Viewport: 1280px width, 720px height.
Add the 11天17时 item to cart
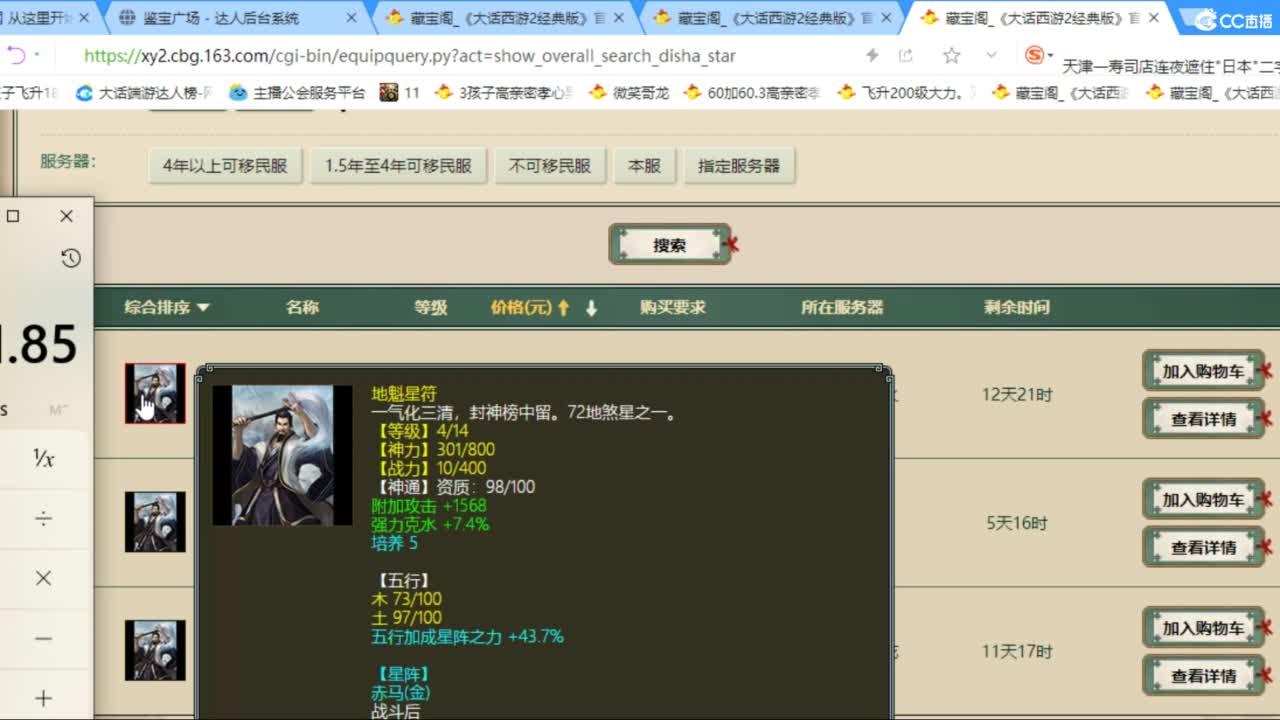pyautogui.click(x=1203, y=628)
